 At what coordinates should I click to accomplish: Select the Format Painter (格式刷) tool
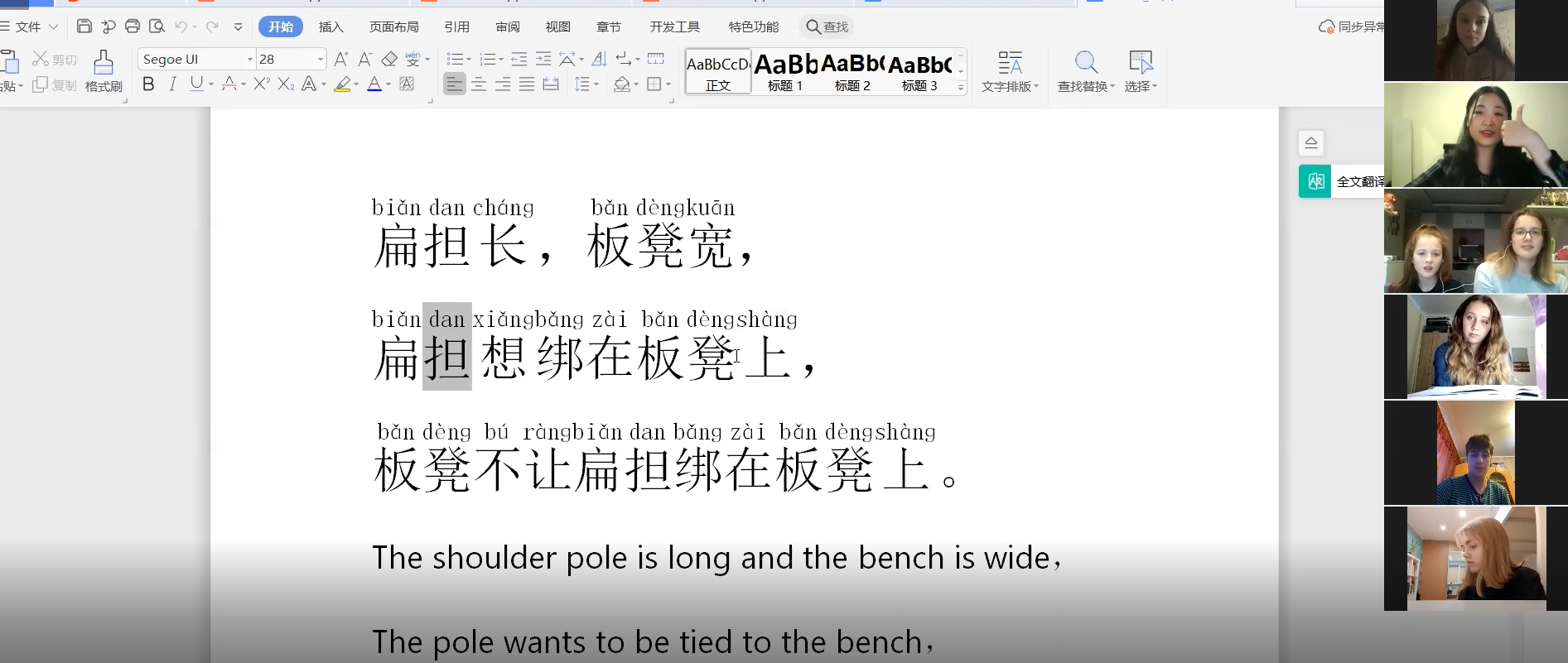104,70
